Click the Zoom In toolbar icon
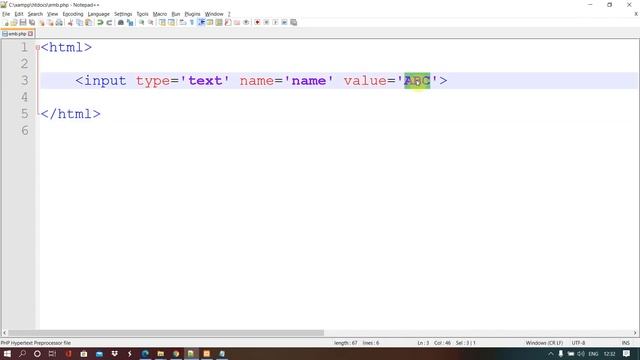Viewport: 640px width, 360px height. [142, 22]
